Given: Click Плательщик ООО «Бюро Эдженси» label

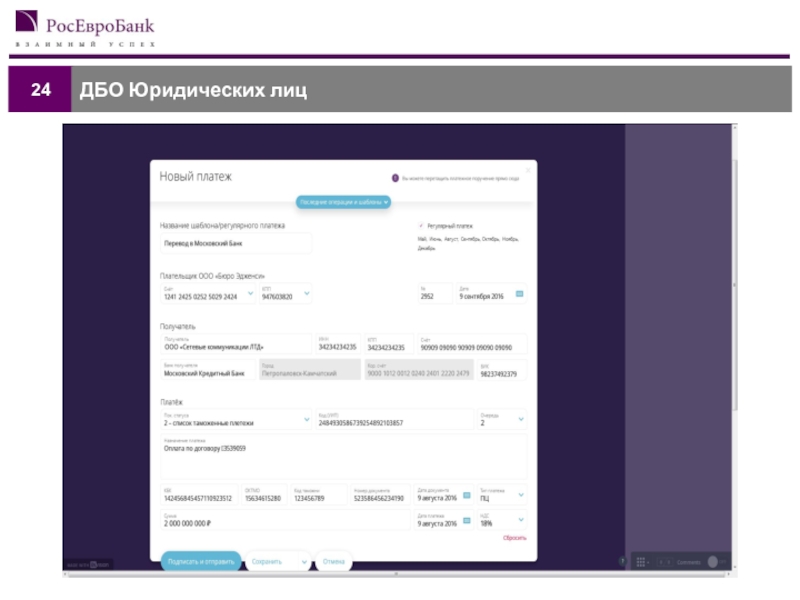Looking at the screenshot, I should pyautogui.click(x=212, y=276).
